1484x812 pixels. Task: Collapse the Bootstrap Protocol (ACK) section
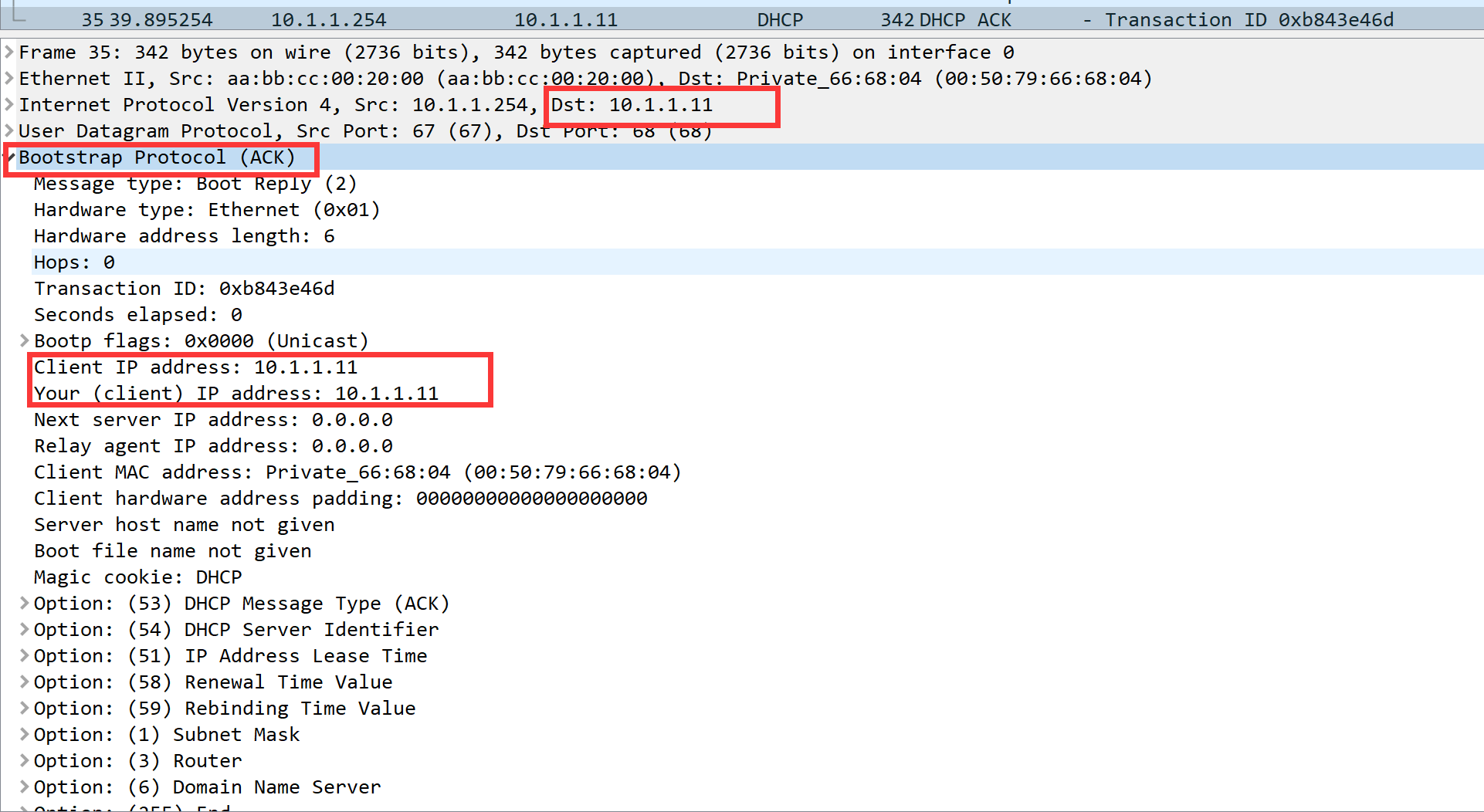pos(10,157)
